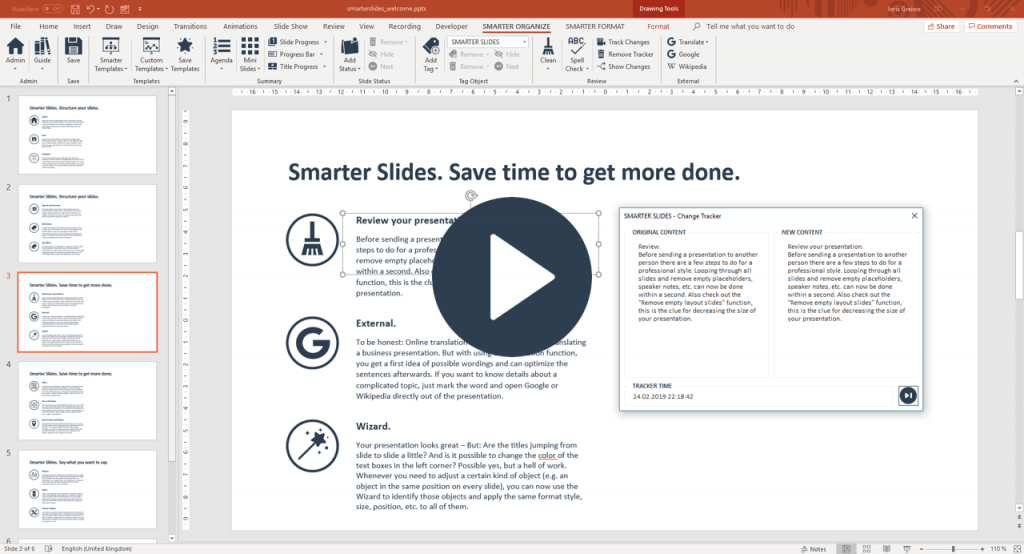Click the Undo arrow in title bar

coord(91,9)
